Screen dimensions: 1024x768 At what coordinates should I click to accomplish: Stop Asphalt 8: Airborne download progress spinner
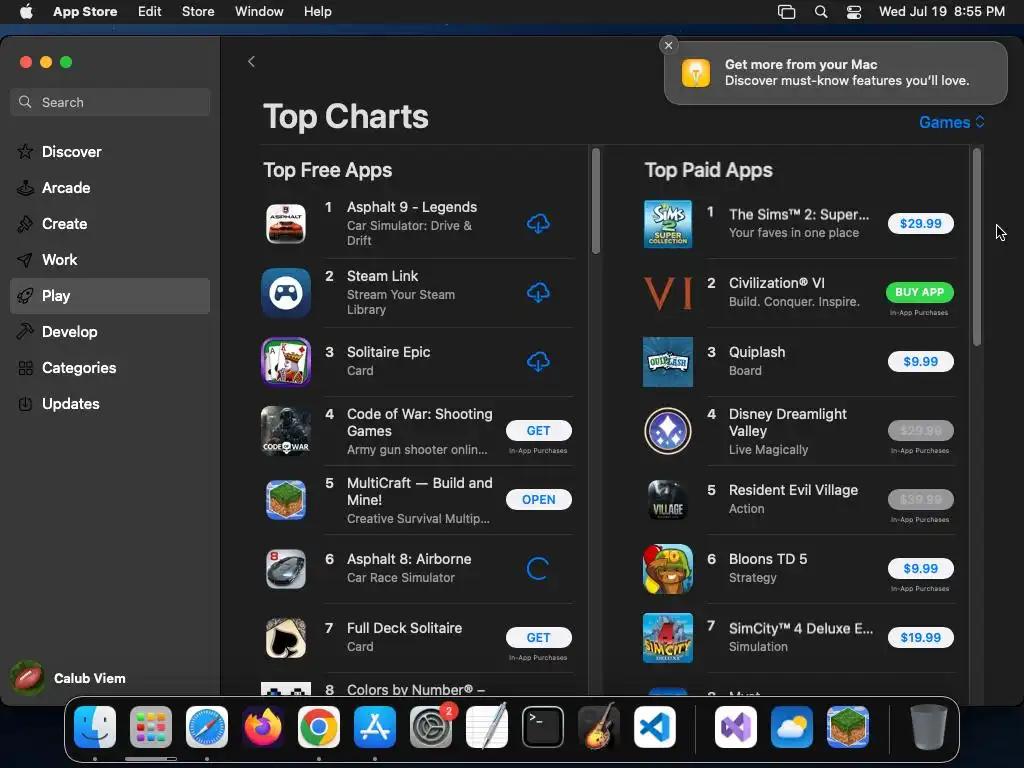click(538, 568)
